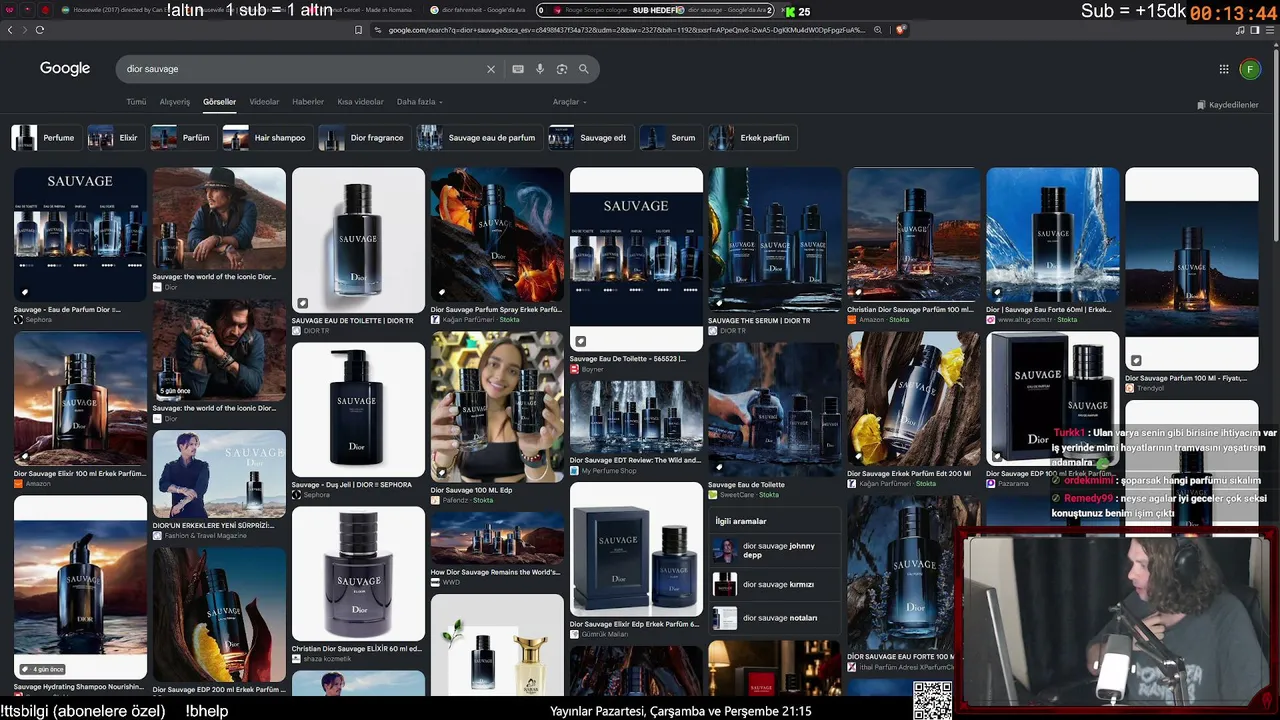Open the Sephora 'Sauvage - Eau de Parfum Dior' image

[80, 234]
